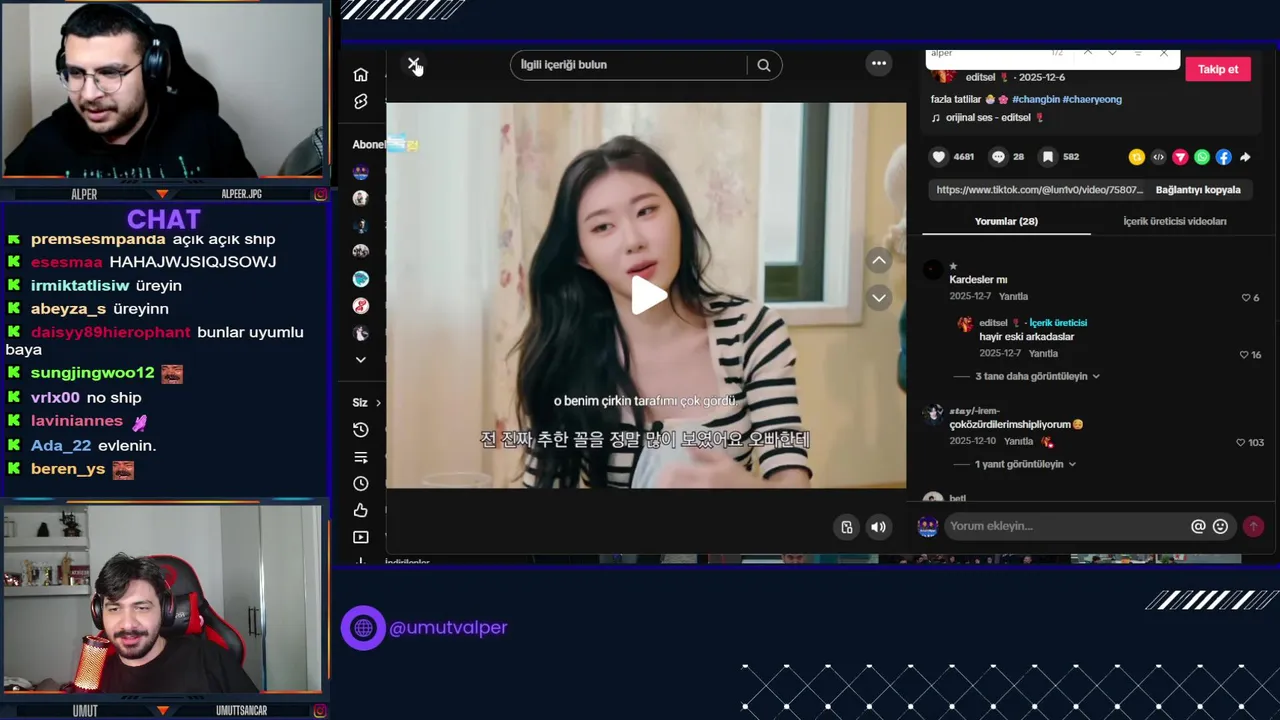Screen dimensions: 1280x720
Task: Open first subscription channel avatar in sidebar
Action: [x=361, y=172]
